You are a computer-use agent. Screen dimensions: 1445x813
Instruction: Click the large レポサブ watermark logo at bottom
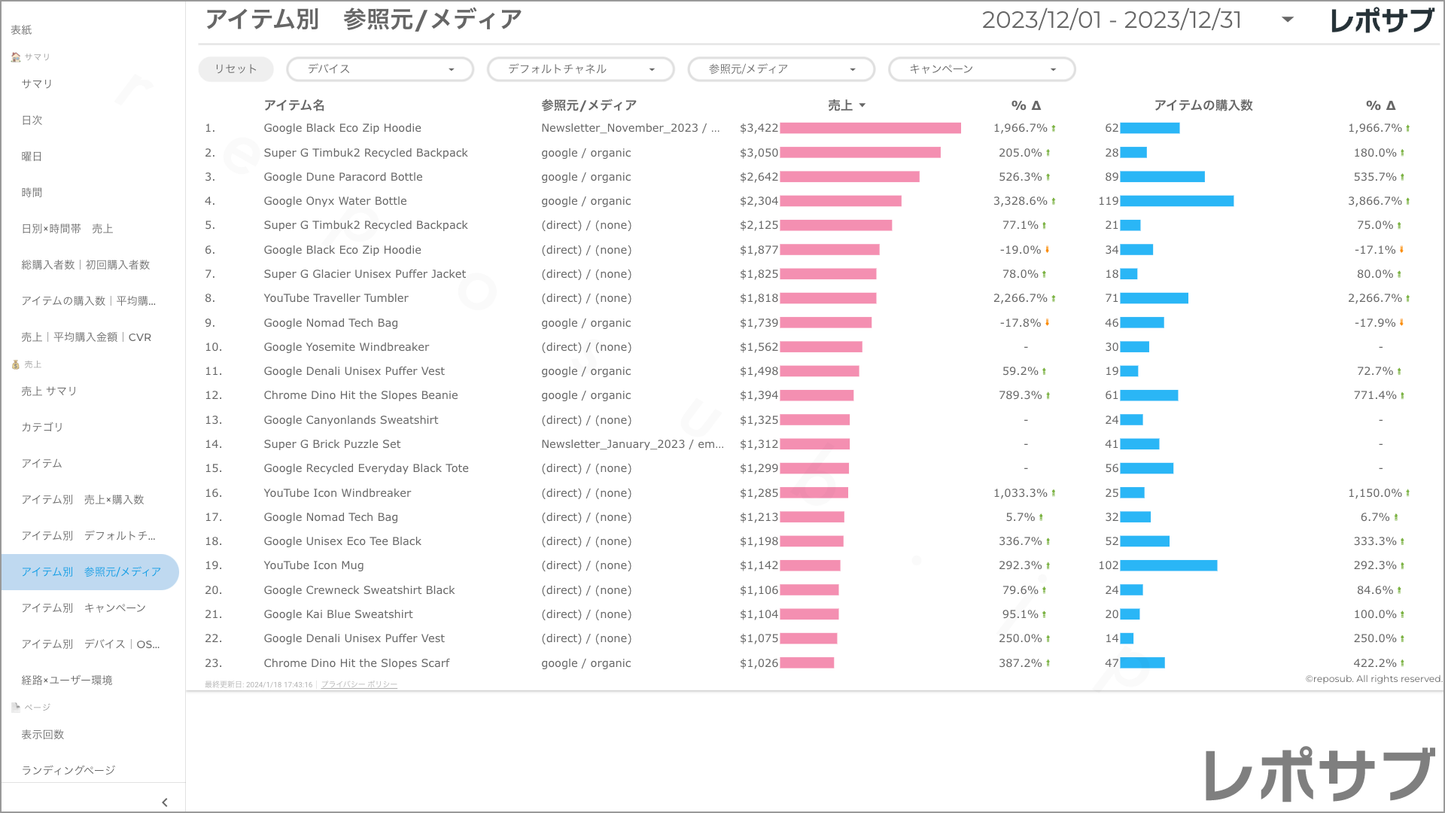pos(1318,774)
